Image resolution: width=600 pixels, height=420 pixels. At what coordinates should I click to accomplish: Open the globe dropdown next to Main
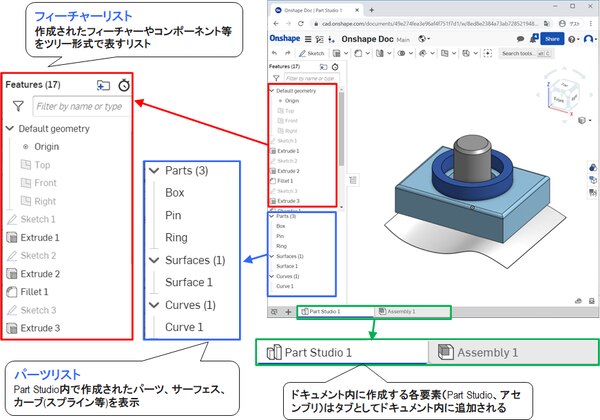point(424,39)
